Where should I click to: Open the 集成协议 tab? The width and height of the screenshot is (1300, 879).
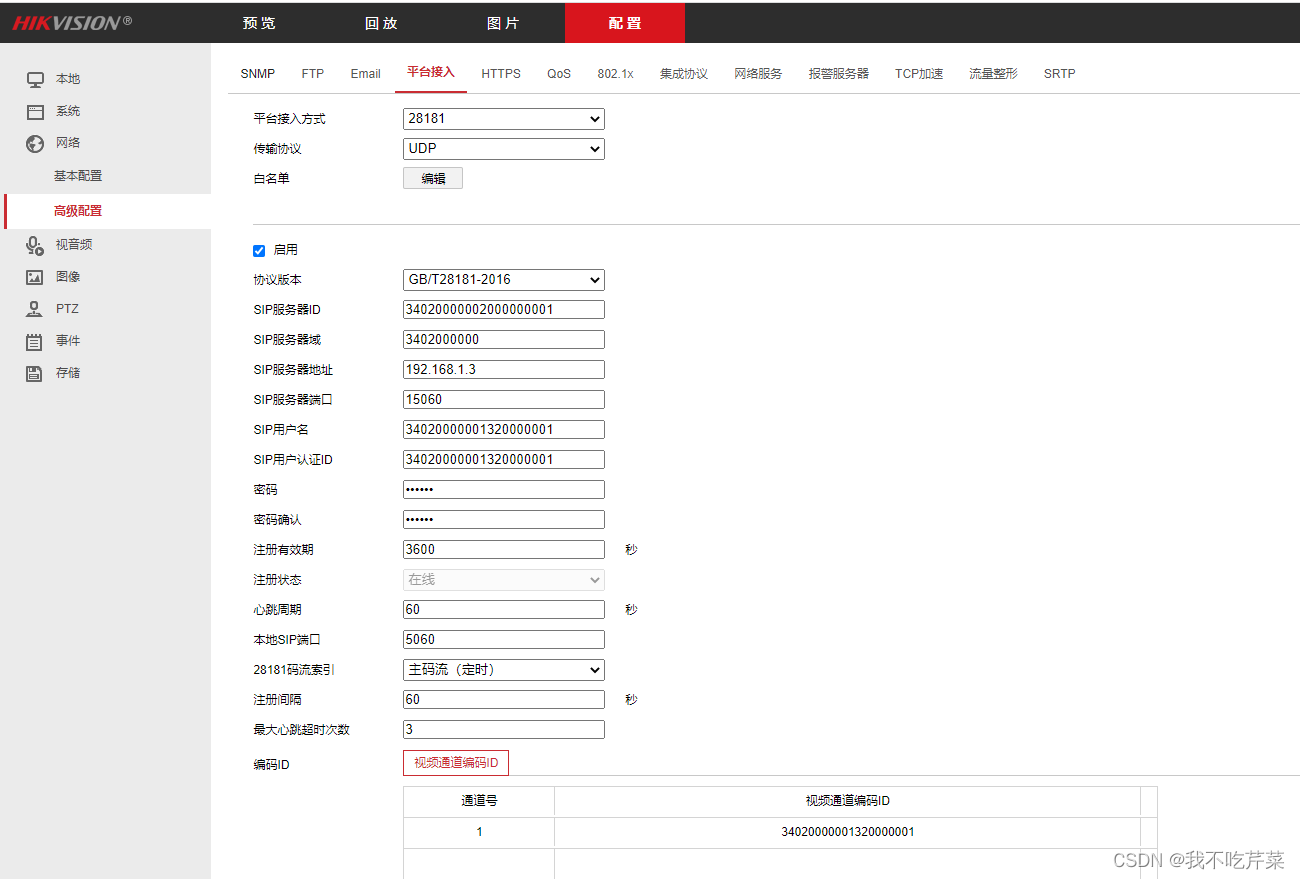[684, 74]
